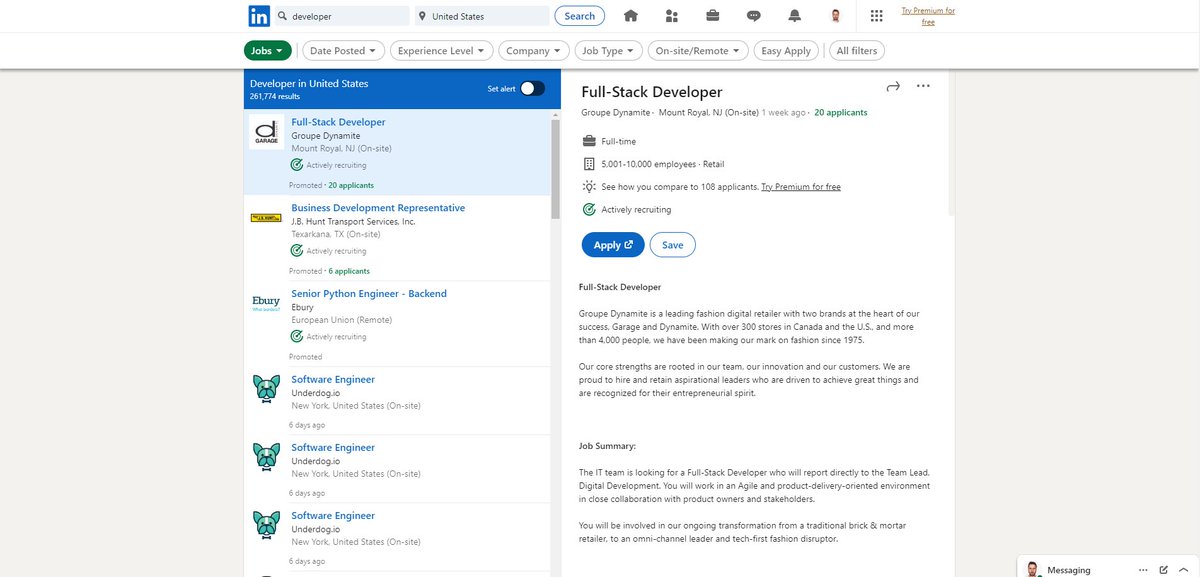Viewport: 1200px width, 577px height.
Task: Open profile avatar menu in header
Action: click(836, 16)
